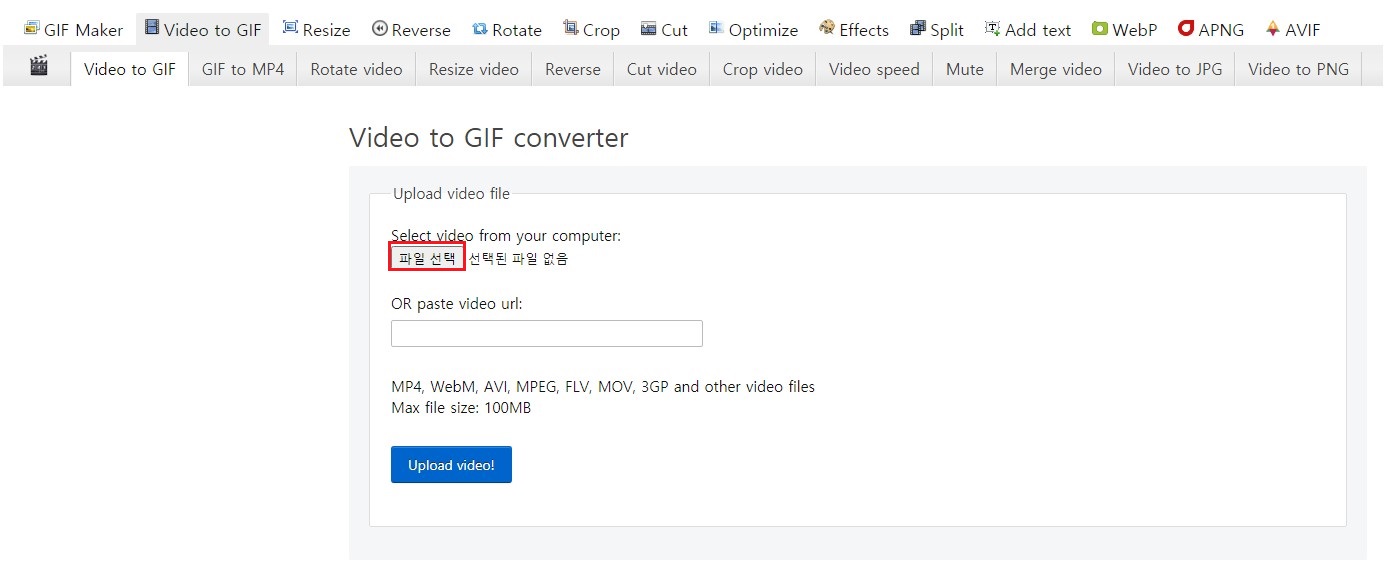Click the Rotate arrows icon
This screenshot has width=1385, height=564.
coord(480,29)
